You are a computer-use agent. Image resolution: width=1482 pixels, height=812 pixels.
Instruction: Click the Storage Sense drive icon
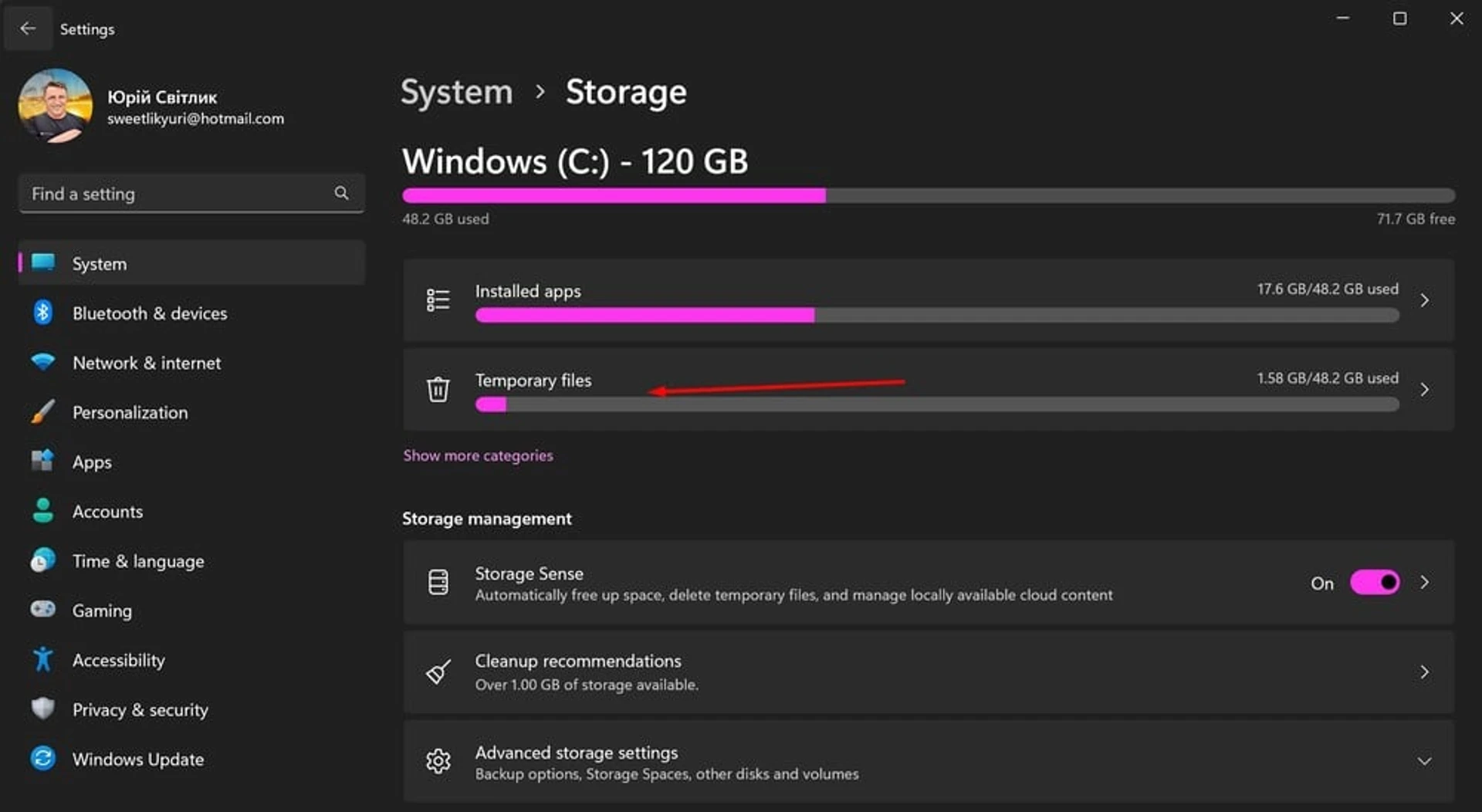point(438,582)
